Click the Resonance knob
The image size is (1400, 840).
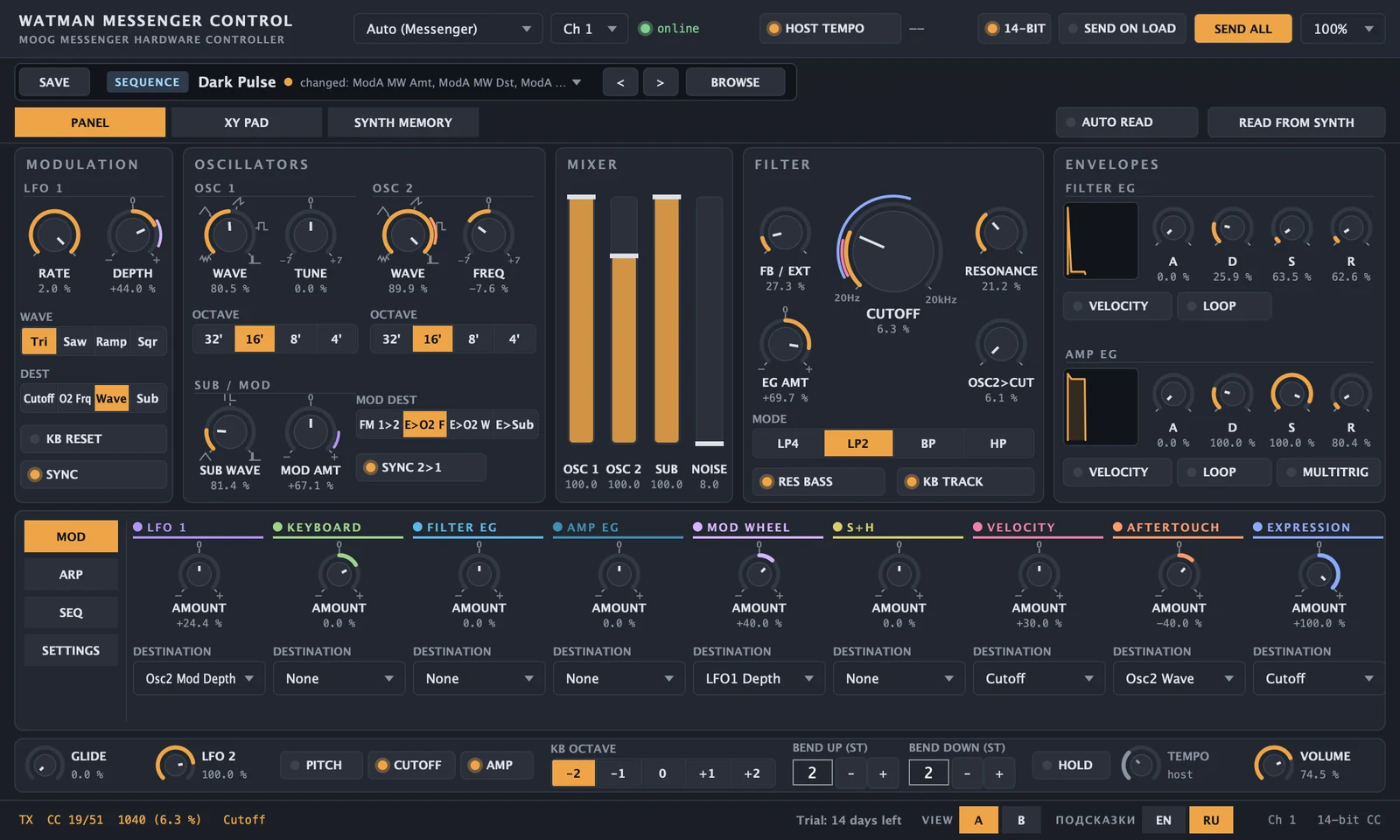[x=1000, y=234]
